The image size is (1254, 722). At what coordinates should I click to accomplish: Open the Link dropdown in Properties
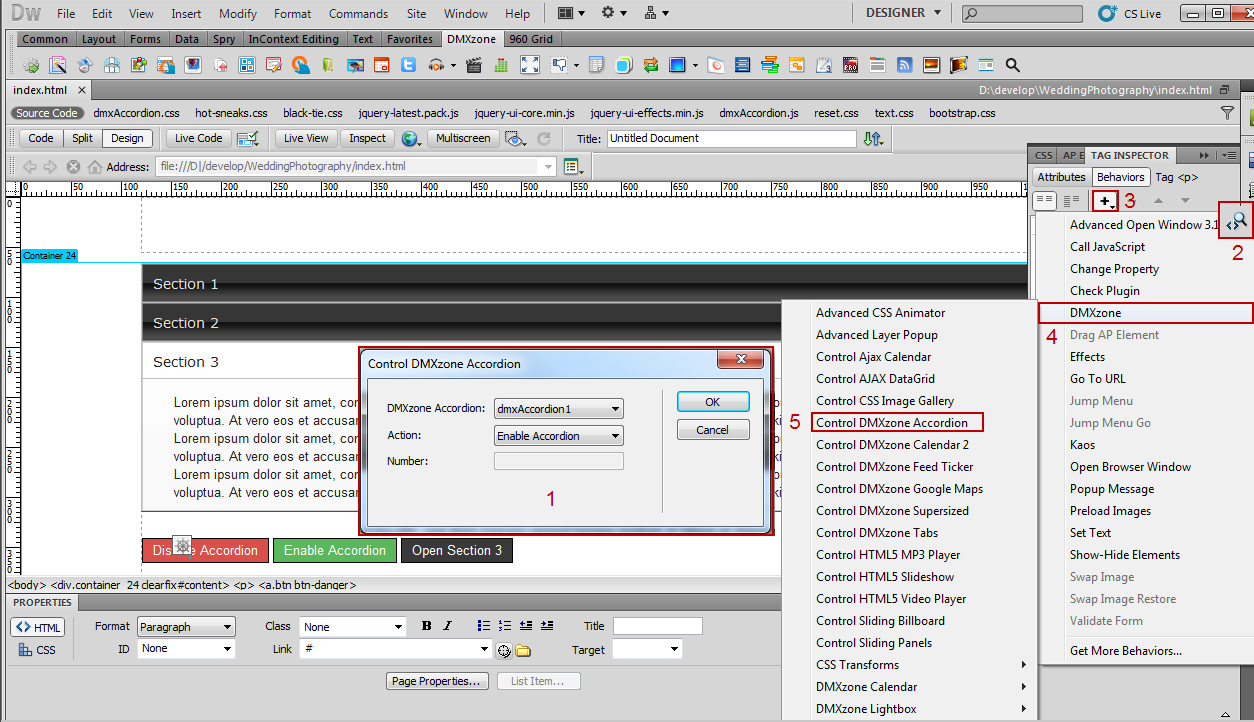(396, 650)
